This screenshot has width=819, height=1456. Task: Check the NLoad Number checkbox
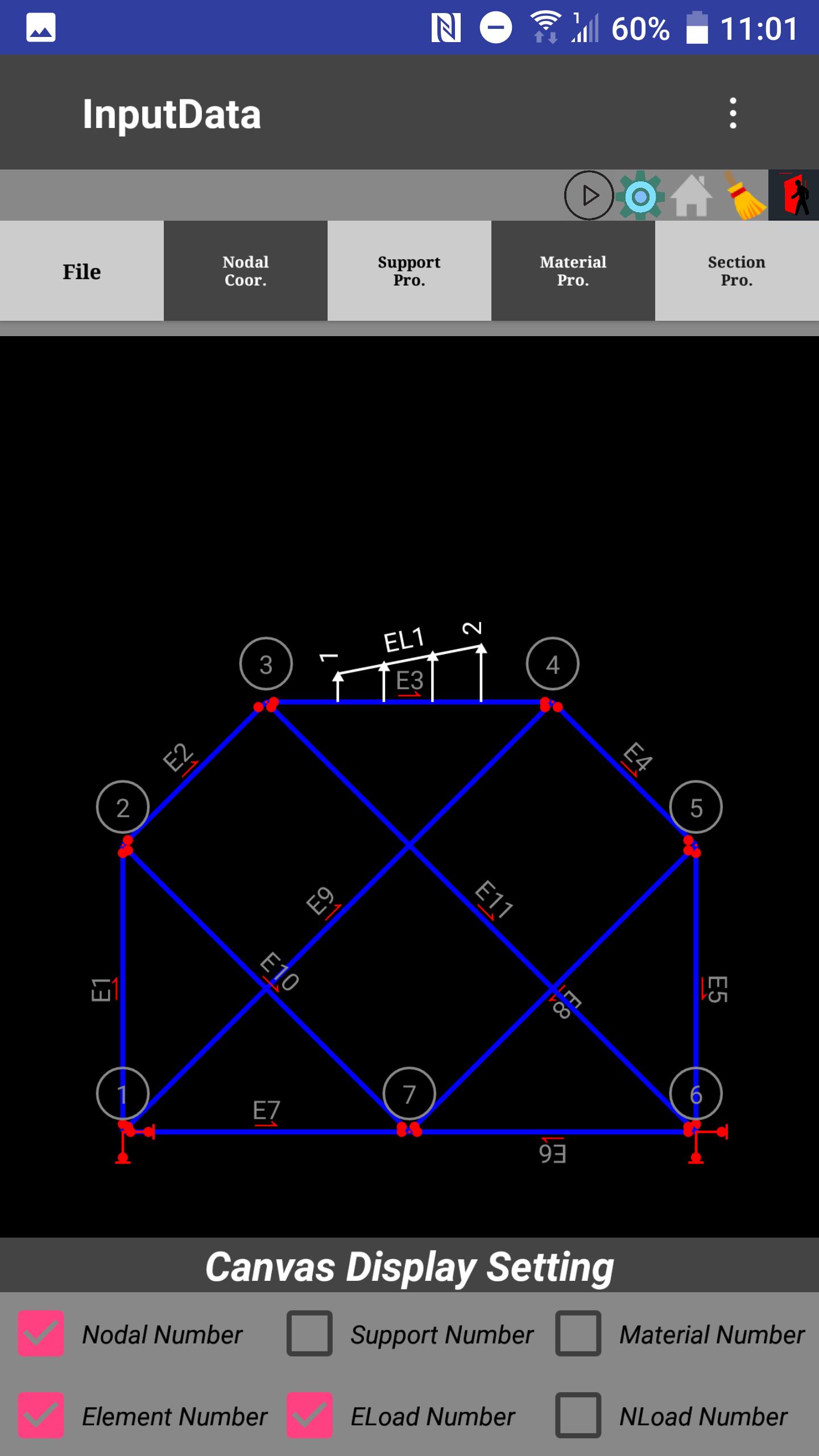578,1416
